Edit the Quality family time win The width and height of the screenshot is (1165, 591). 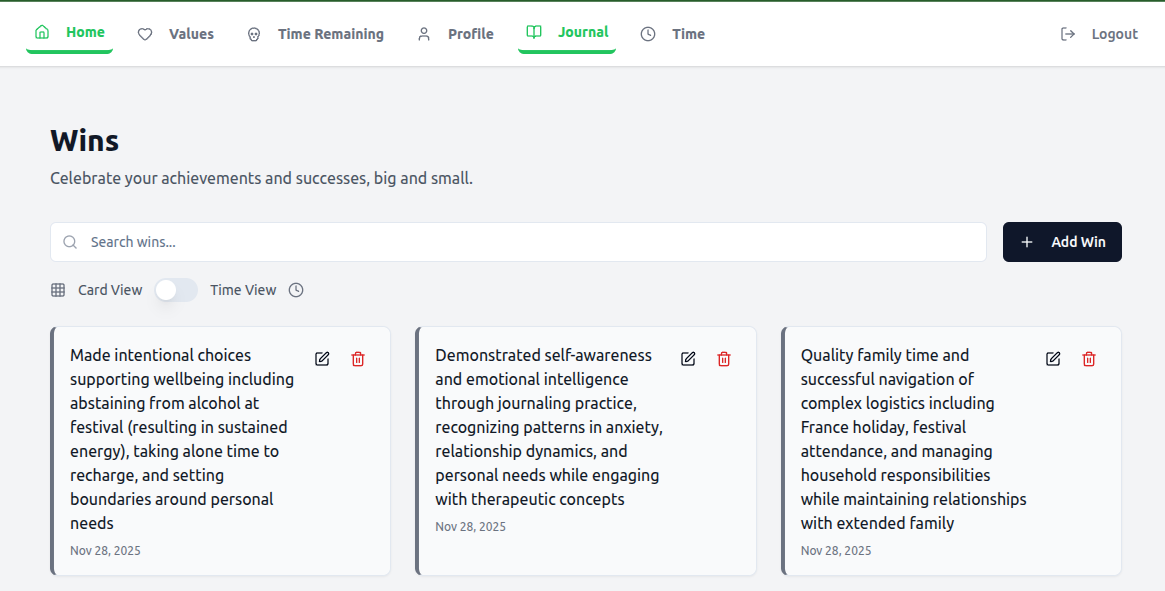(1053, 359)
